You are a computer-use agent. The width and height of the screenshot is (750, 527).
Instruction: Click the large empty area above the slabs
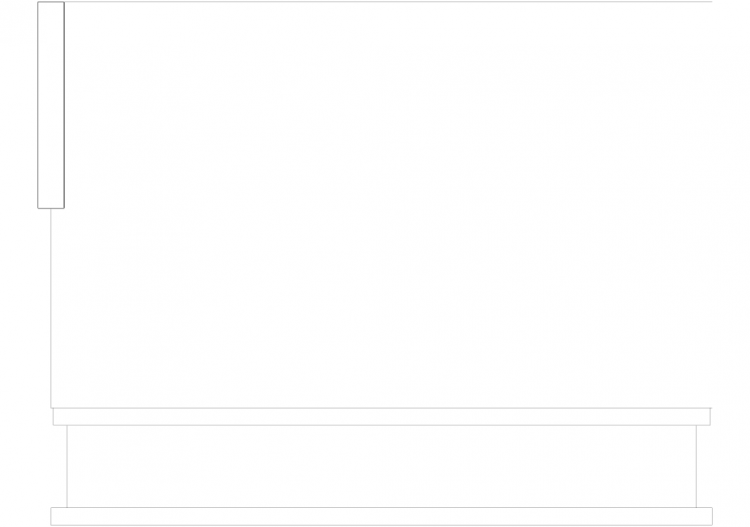point(381,205)
